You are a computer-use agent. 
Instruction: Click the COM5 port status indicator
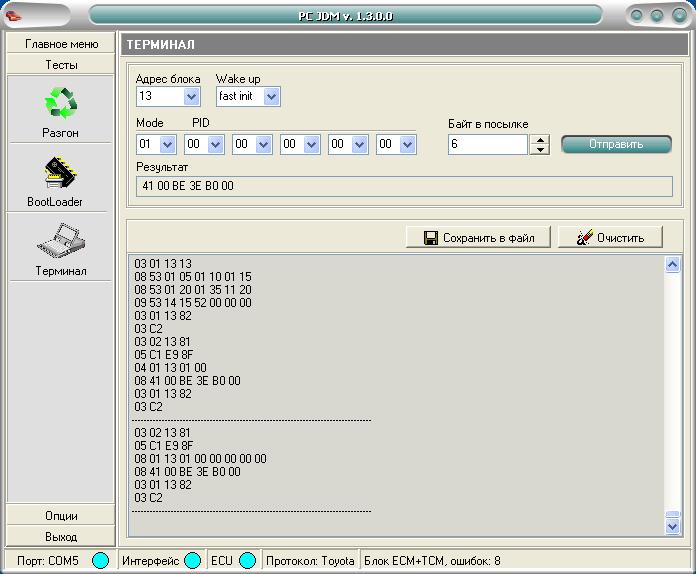[x=100, y=561]
